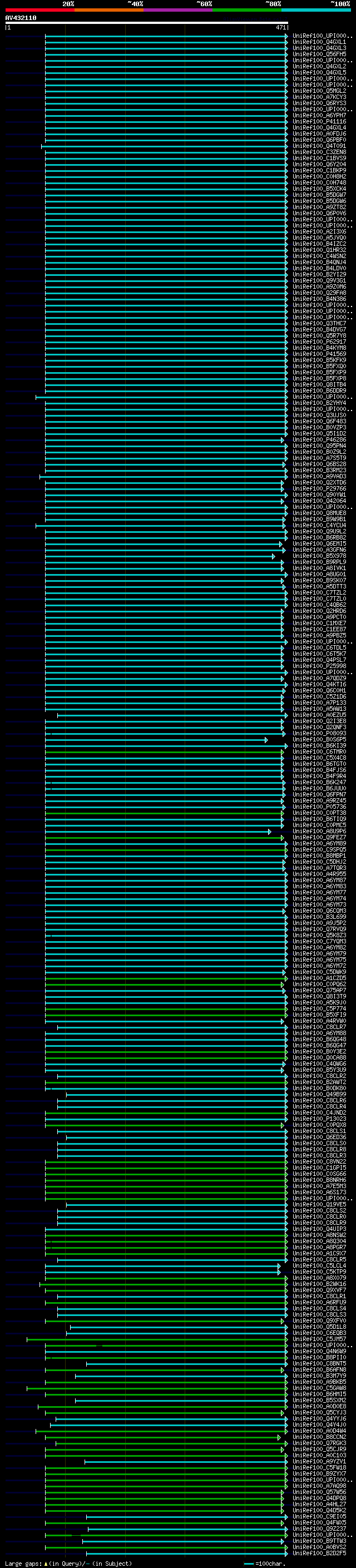Select the UniRef100_A7KCY3 label
Viewport: 356px width, 1568px height.
coord(319,97)
